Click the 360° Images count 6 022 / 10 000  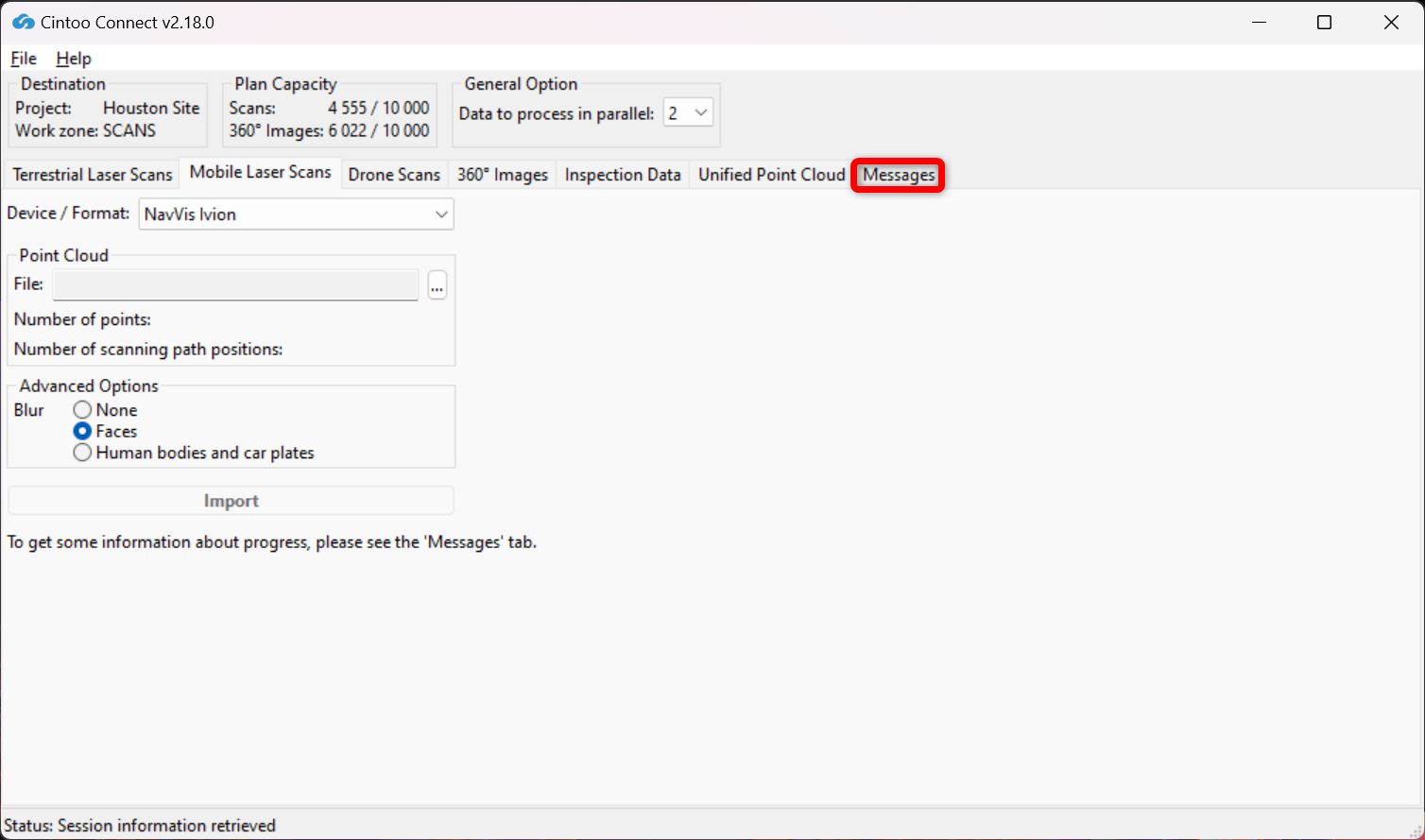point(378,130)
